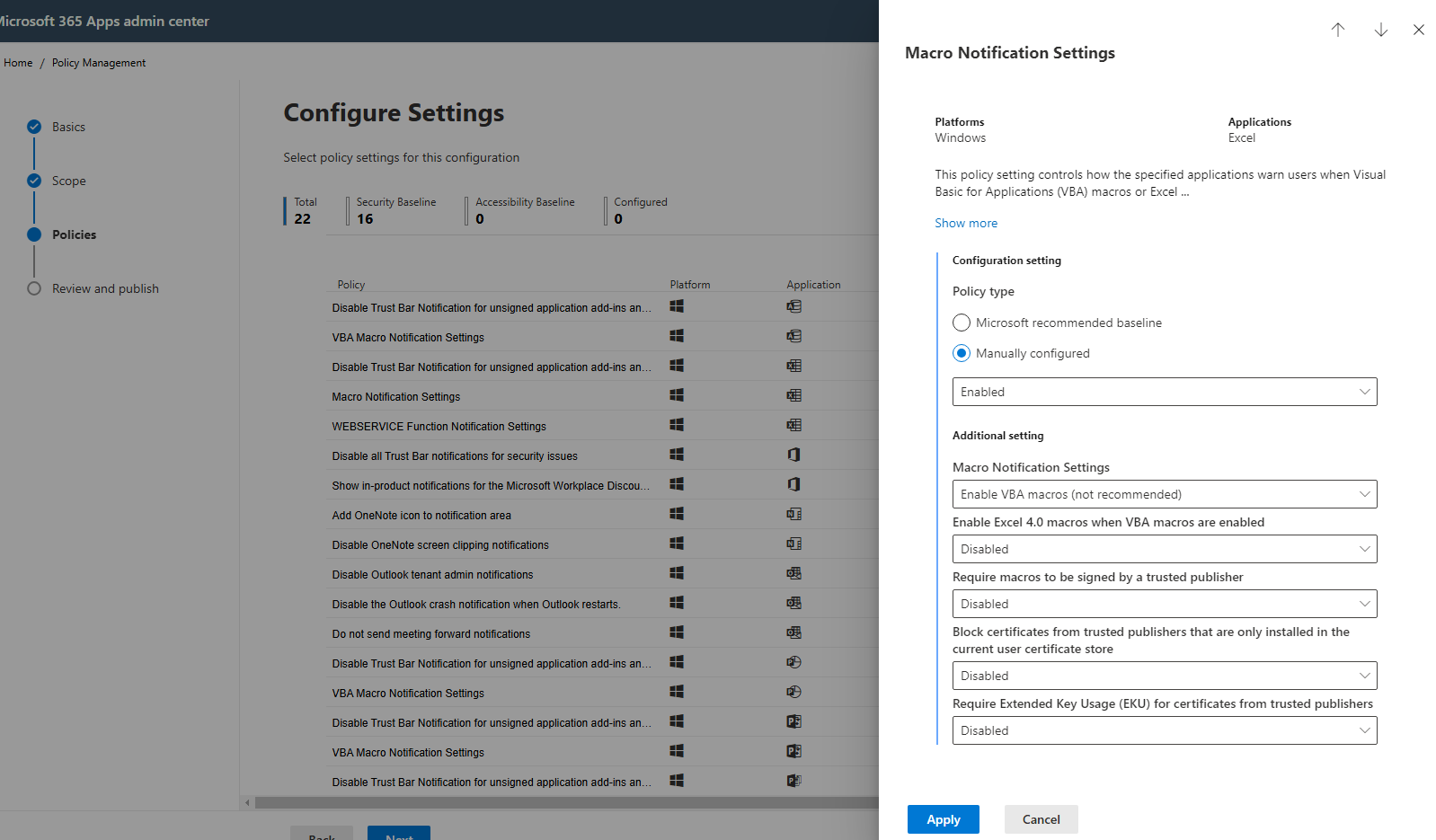The image size is (1436, 840).
Task: Click Outlook icon in Do not send meeting forward row
Action: pos(793,632)
